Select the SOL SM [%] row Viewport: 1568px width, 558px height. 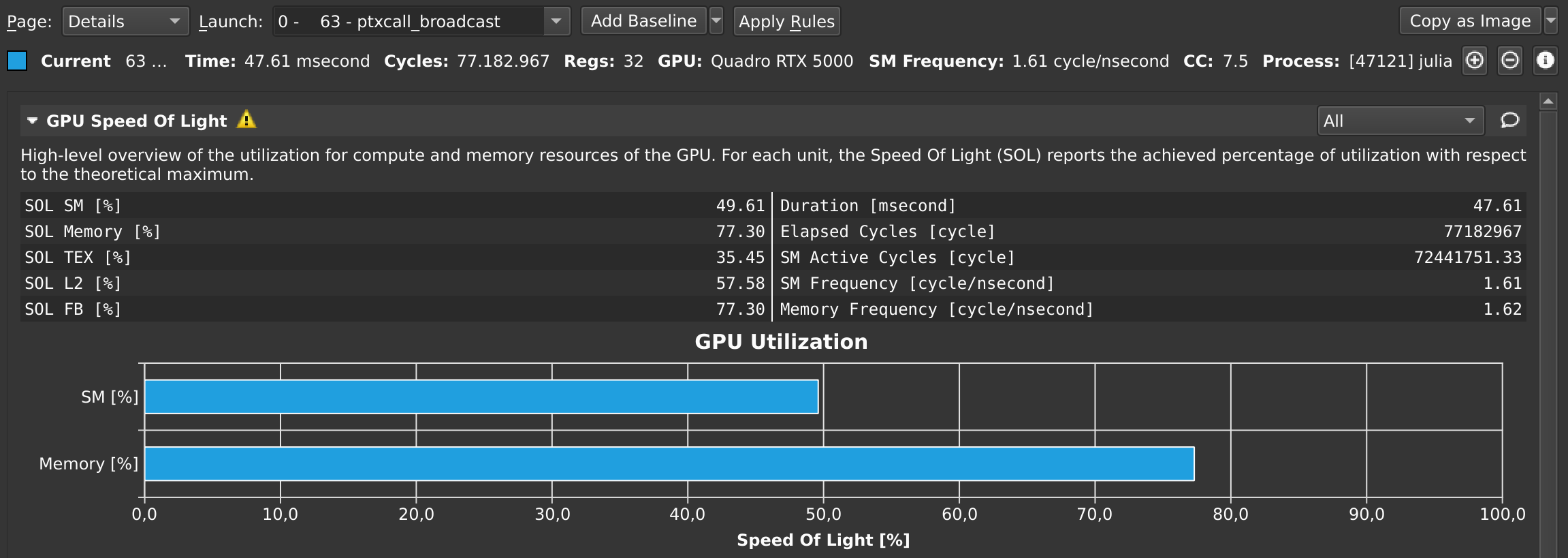pos(395,206)
